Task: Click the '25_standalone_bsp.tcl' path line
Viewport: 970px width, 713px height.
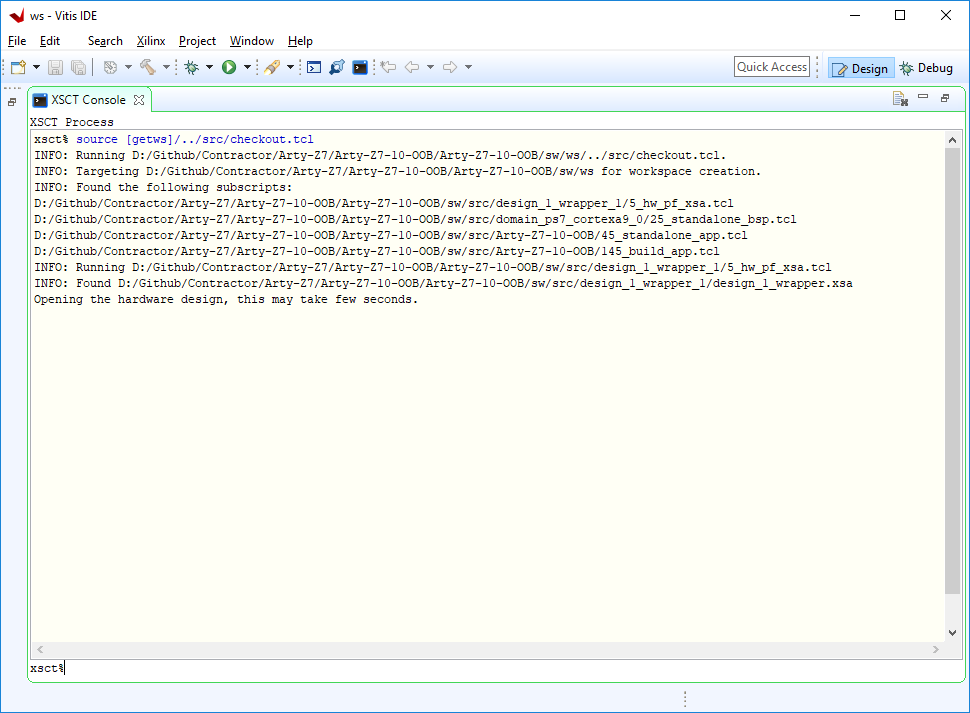Action: click(x=415, y=219)
